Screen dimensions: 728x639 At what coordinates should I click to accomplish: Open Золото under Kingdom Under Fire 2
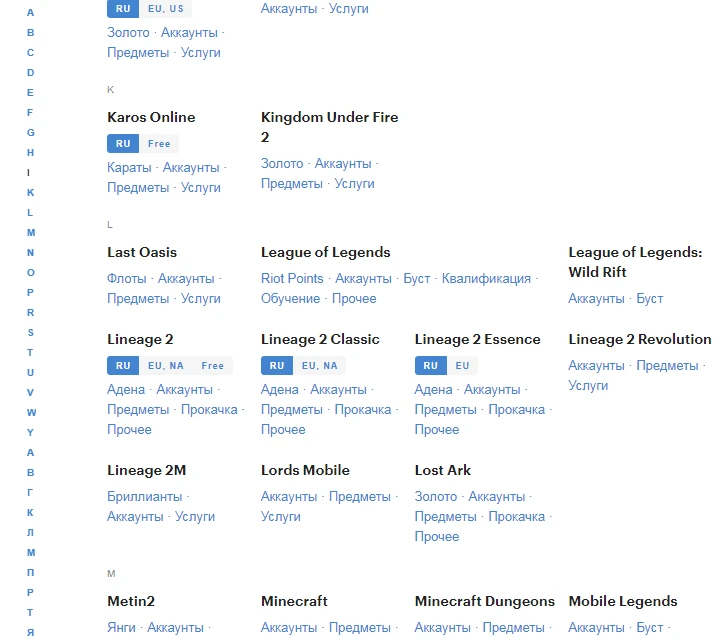click(x=282, y=163)
